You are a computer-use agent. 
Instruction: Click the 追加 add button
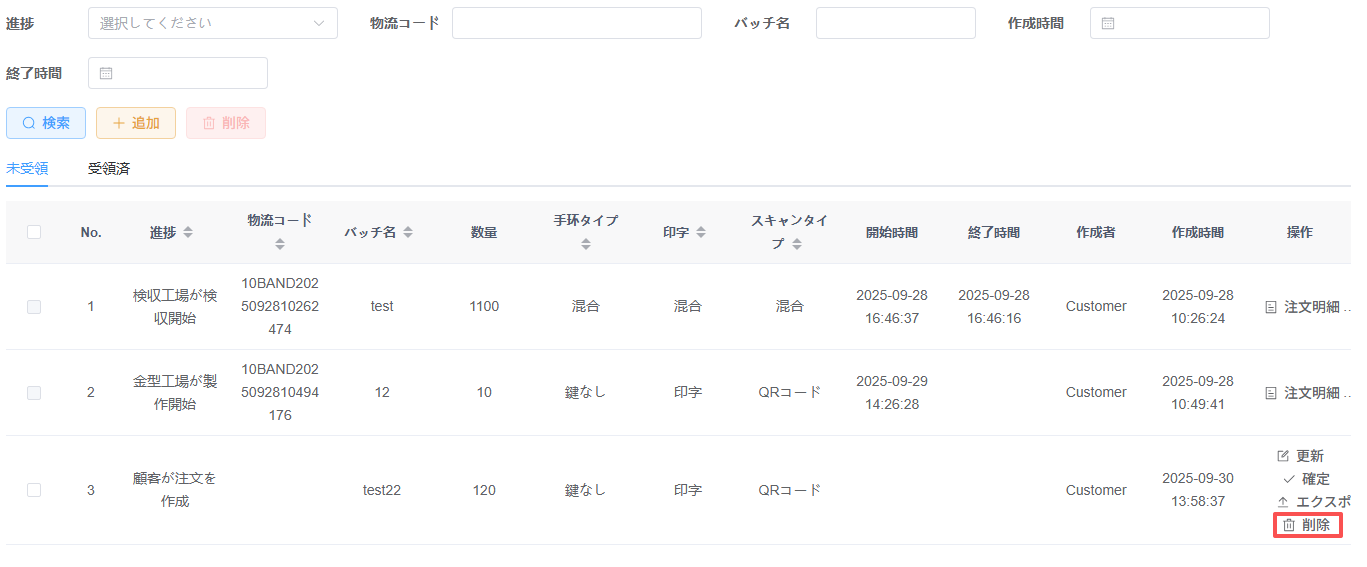[136, 123]
